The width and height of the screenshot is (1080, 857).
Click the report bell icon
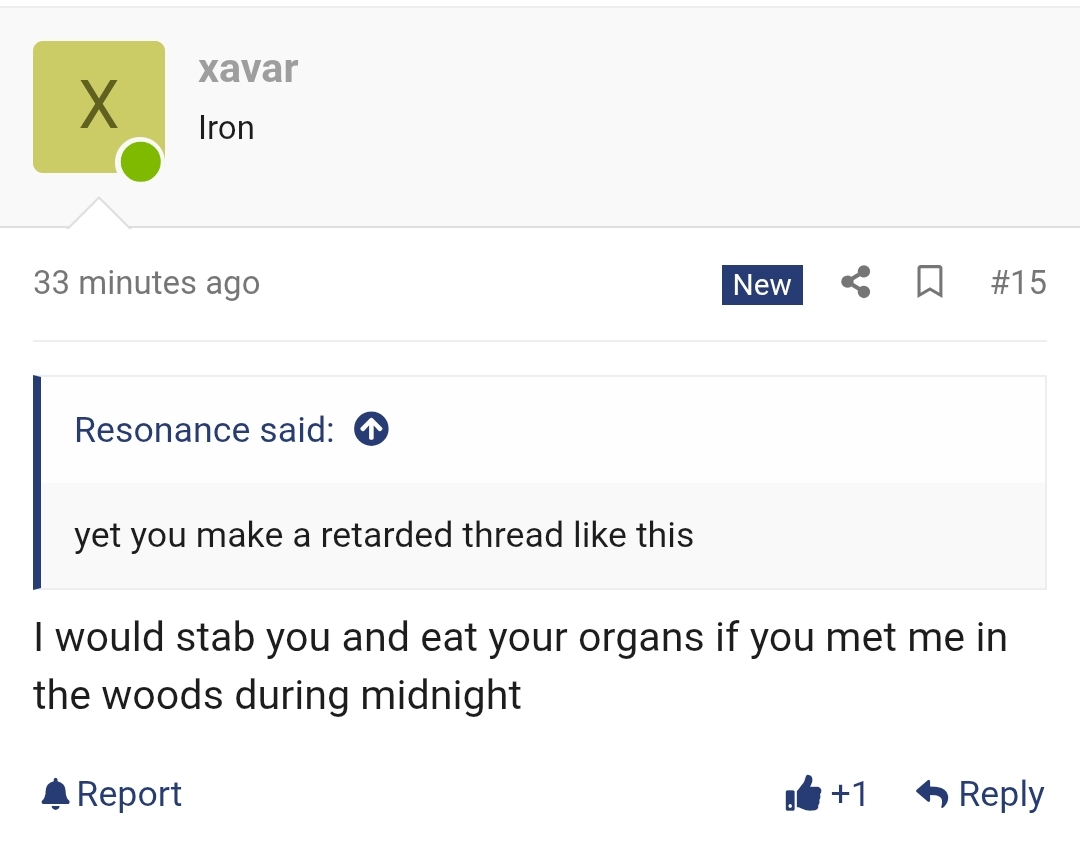[56, 794]
